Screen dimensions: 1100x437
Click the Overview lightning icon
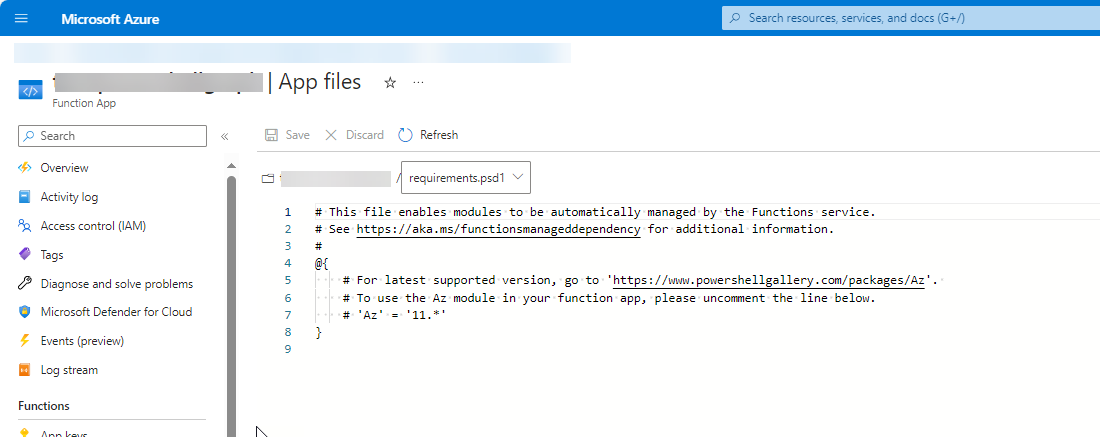click(25, 168)
